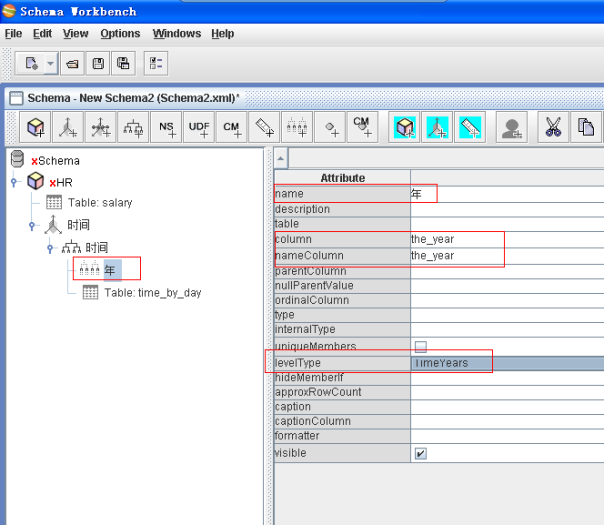This screenshot has width=604, height=525.
Task: Click the Add Named Set icon
Action: (x=166, y=127)
